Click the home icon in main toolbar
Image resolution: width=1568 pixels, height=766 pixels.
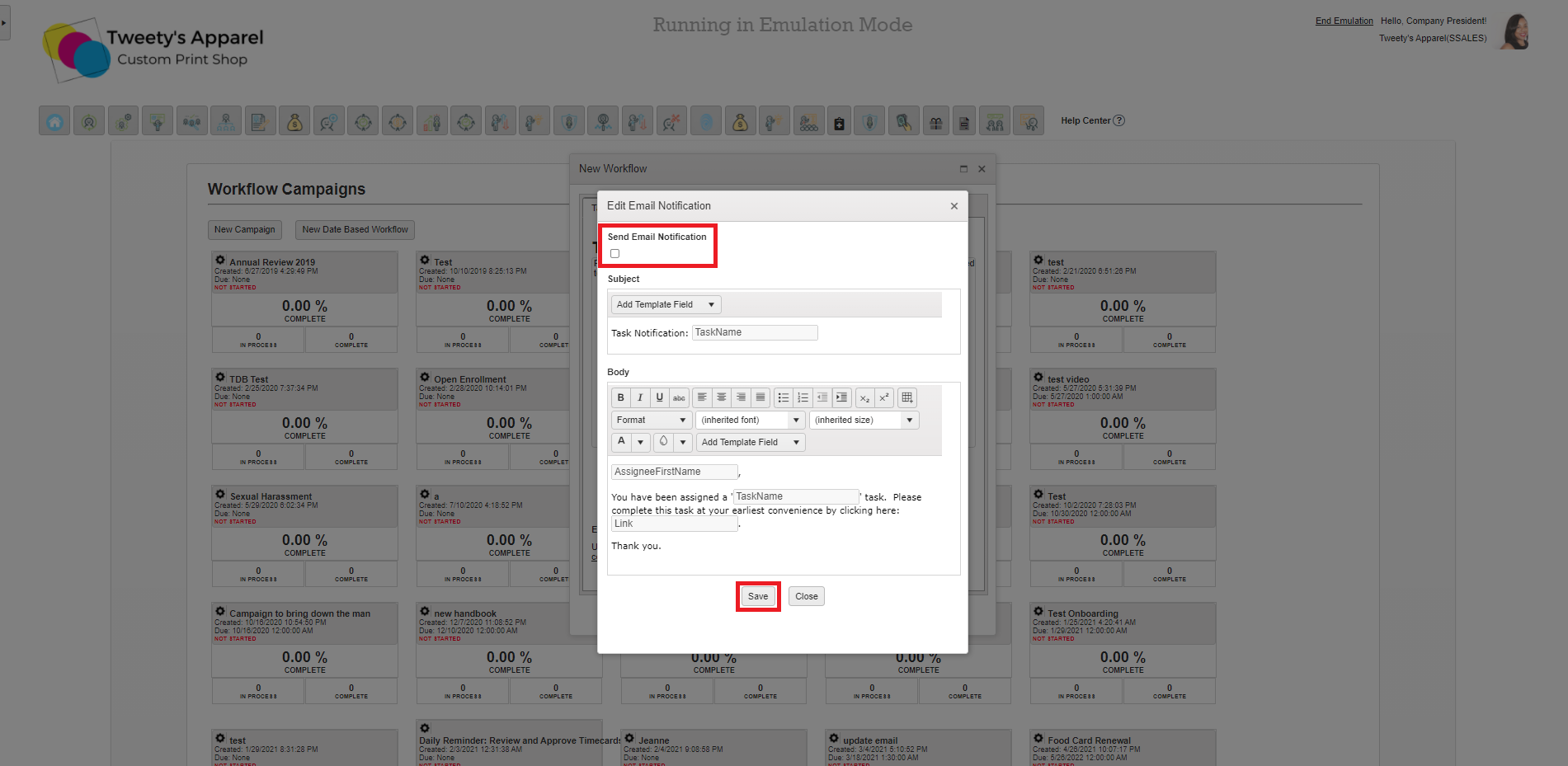pos(54,121)
